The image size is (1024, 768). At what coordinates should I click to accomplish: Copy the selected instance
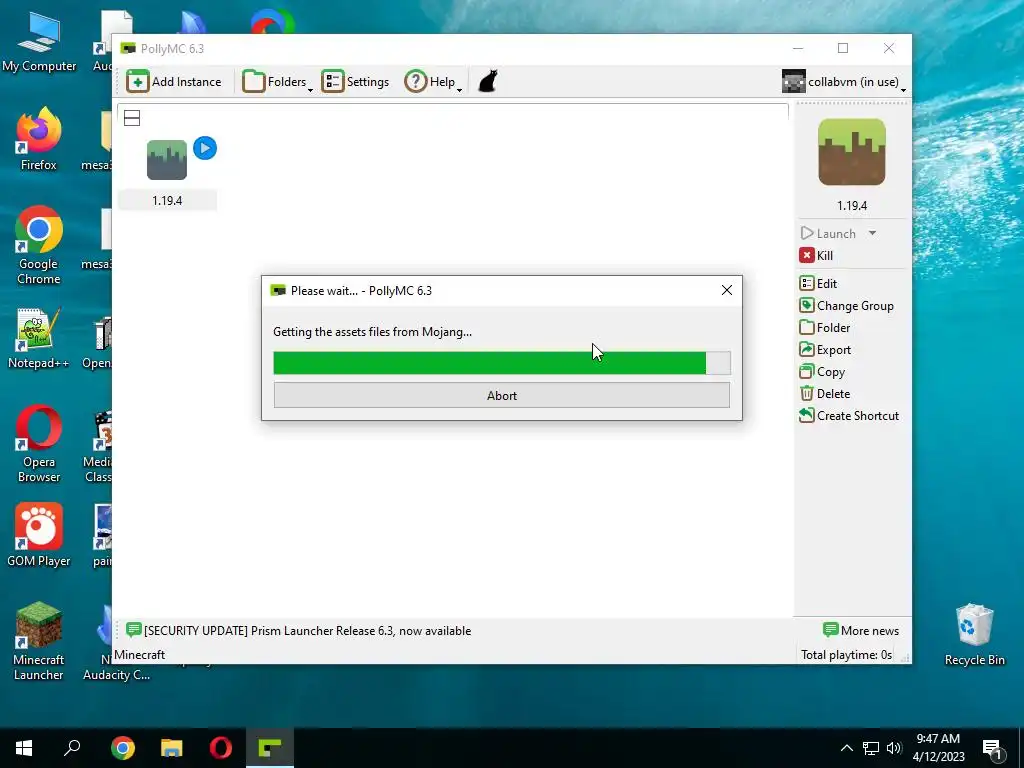[x=822, y=372]
